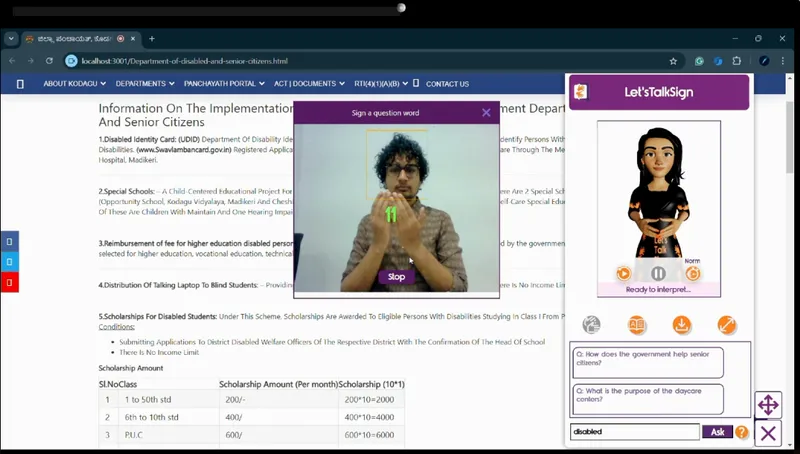
Task: Click the browser forward arrow
Action: (x=31, y=61)
